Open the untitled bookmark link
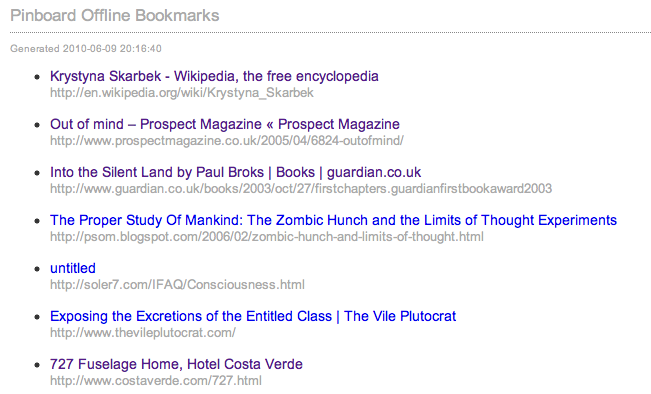This screenshot has width=651, height=394. click(x=73, y=268)
